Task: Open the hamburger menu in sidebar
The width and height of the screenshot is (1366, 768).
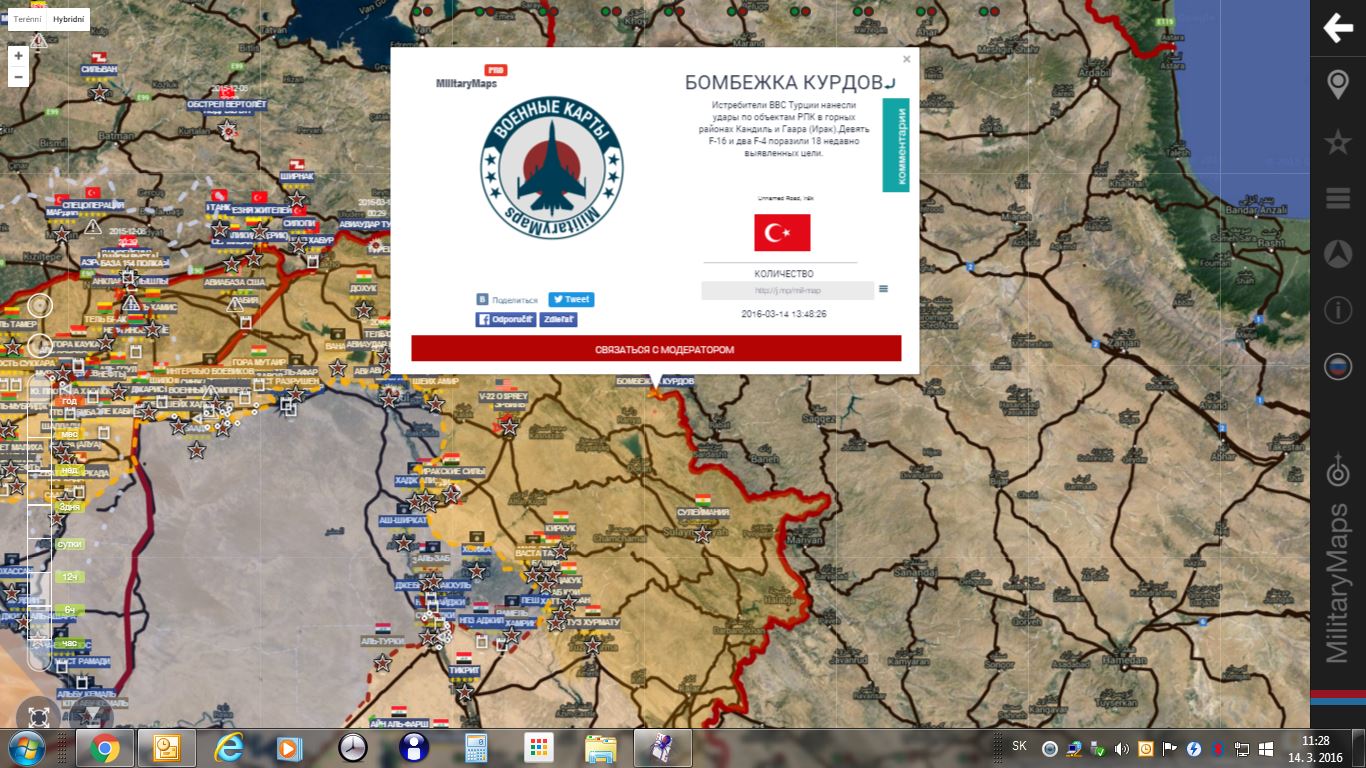Action: pos(1338,198)
